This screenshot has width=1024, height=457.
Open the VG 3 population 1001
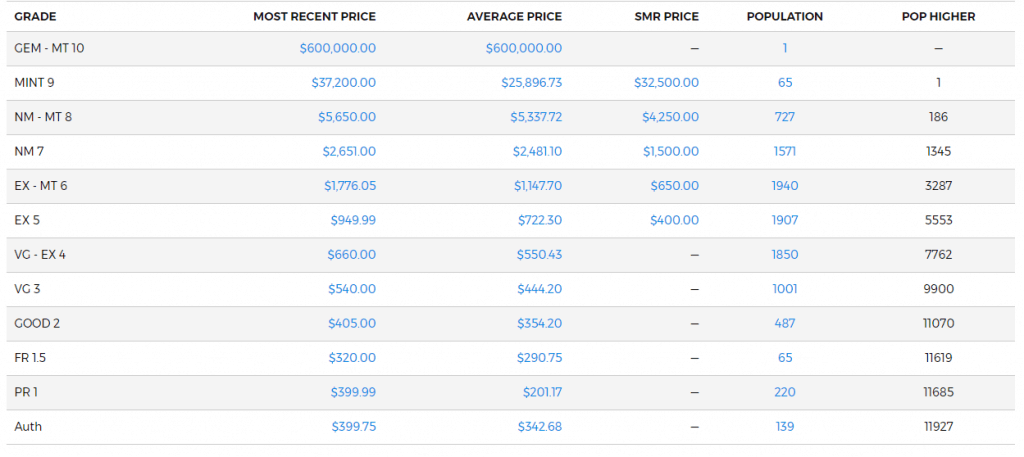[x=784, y=289]
